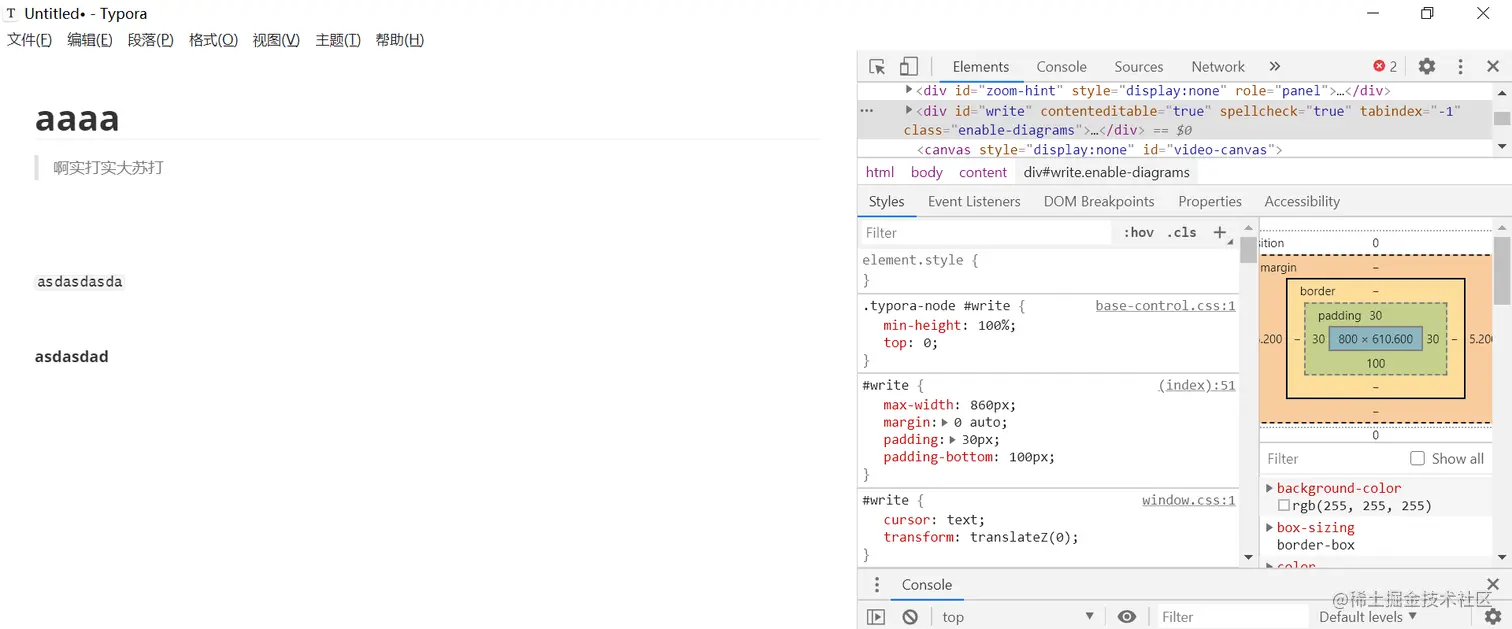The width and height of the screenshot is (1512, 629).
Task: Expand the zoom-hint div node
Action: click(909, 90)
